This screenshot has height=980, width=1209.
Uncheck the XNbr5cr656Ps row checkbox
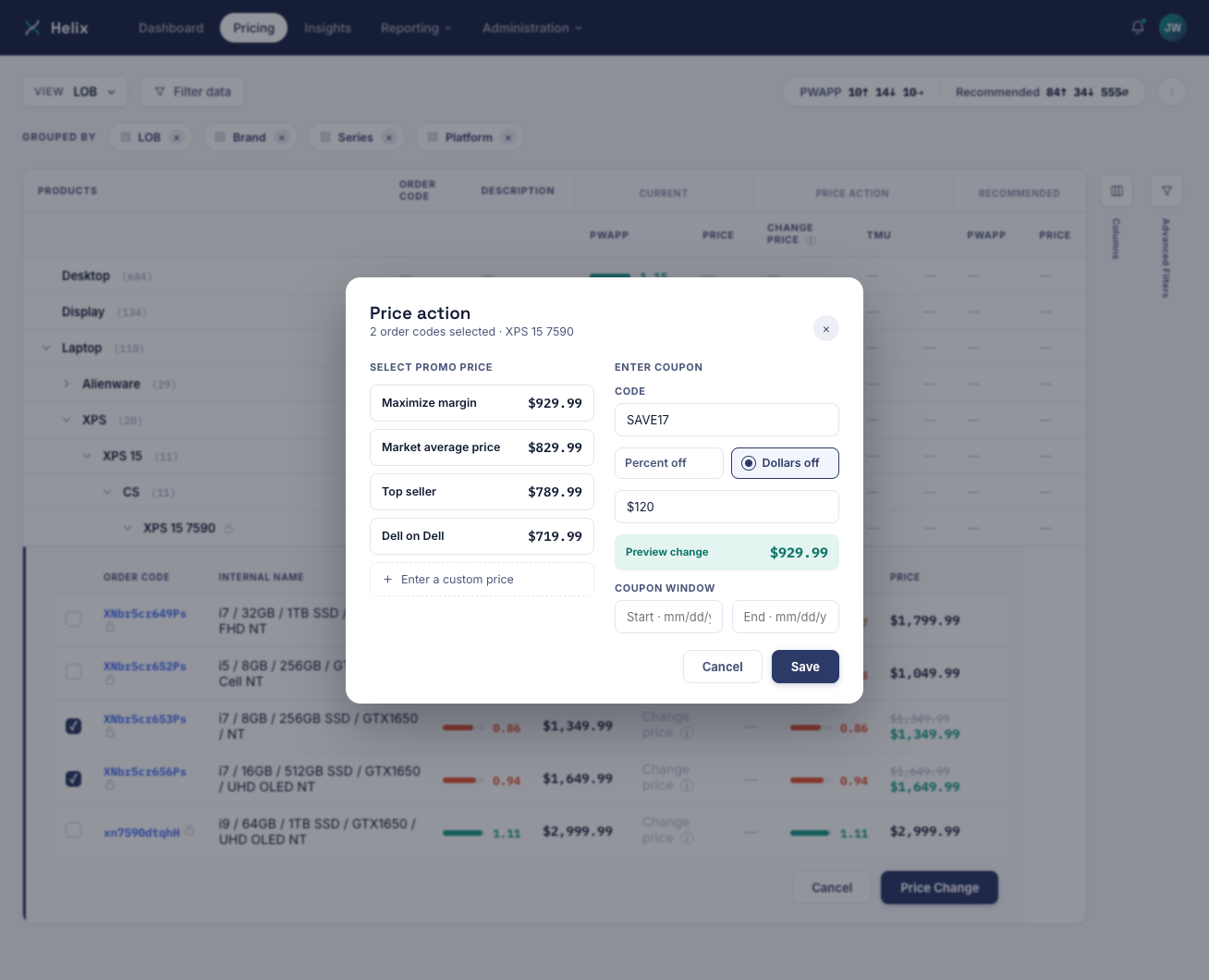(74, 778)
